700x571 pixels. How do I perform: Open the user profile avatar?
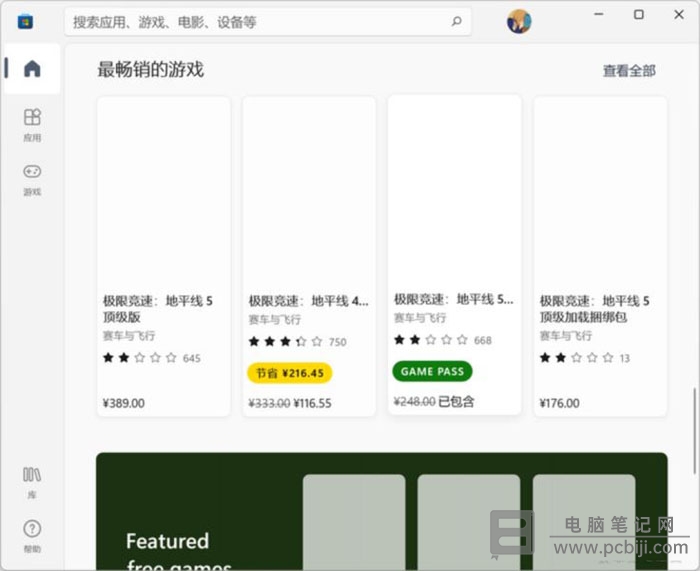[519, 21]
